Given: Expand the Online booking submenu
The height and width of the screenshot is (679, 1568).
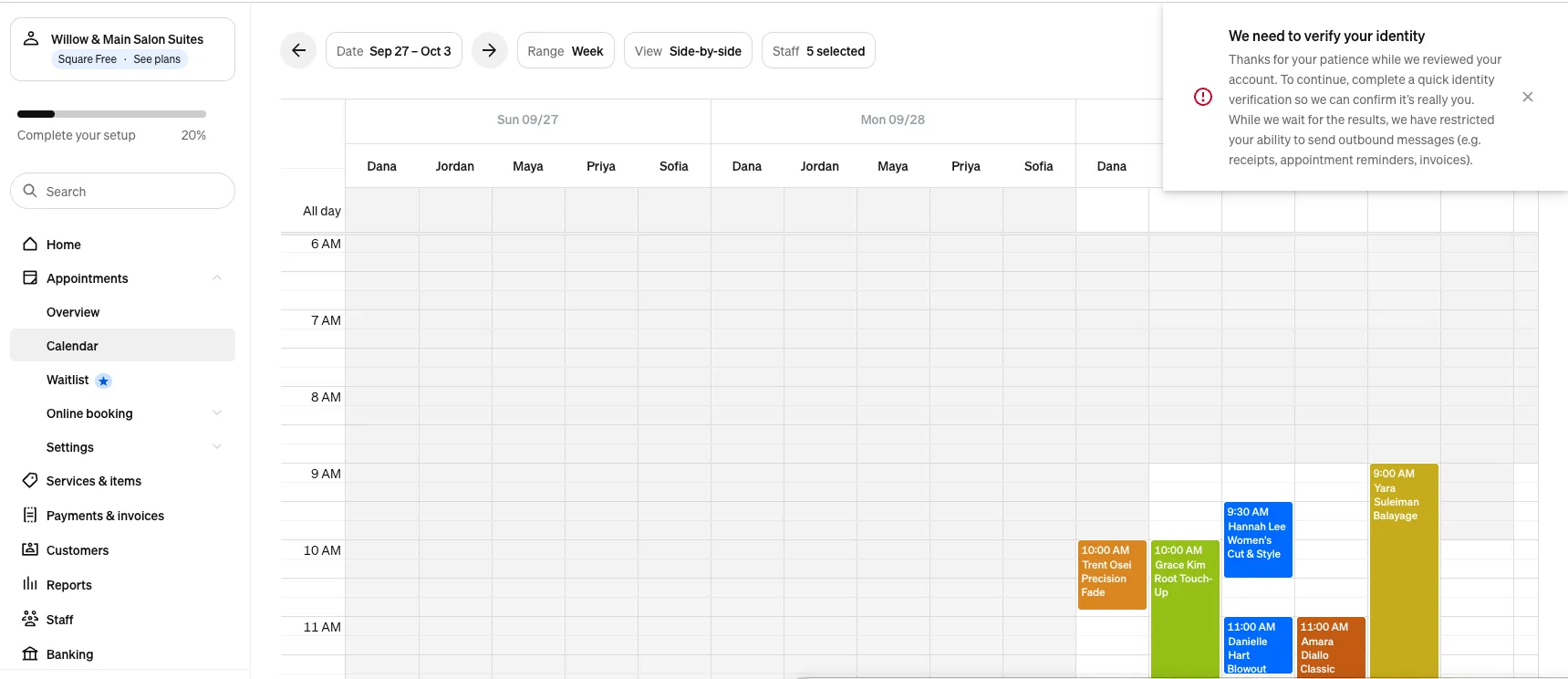Looking at the screenshot, I should (217, 413).
